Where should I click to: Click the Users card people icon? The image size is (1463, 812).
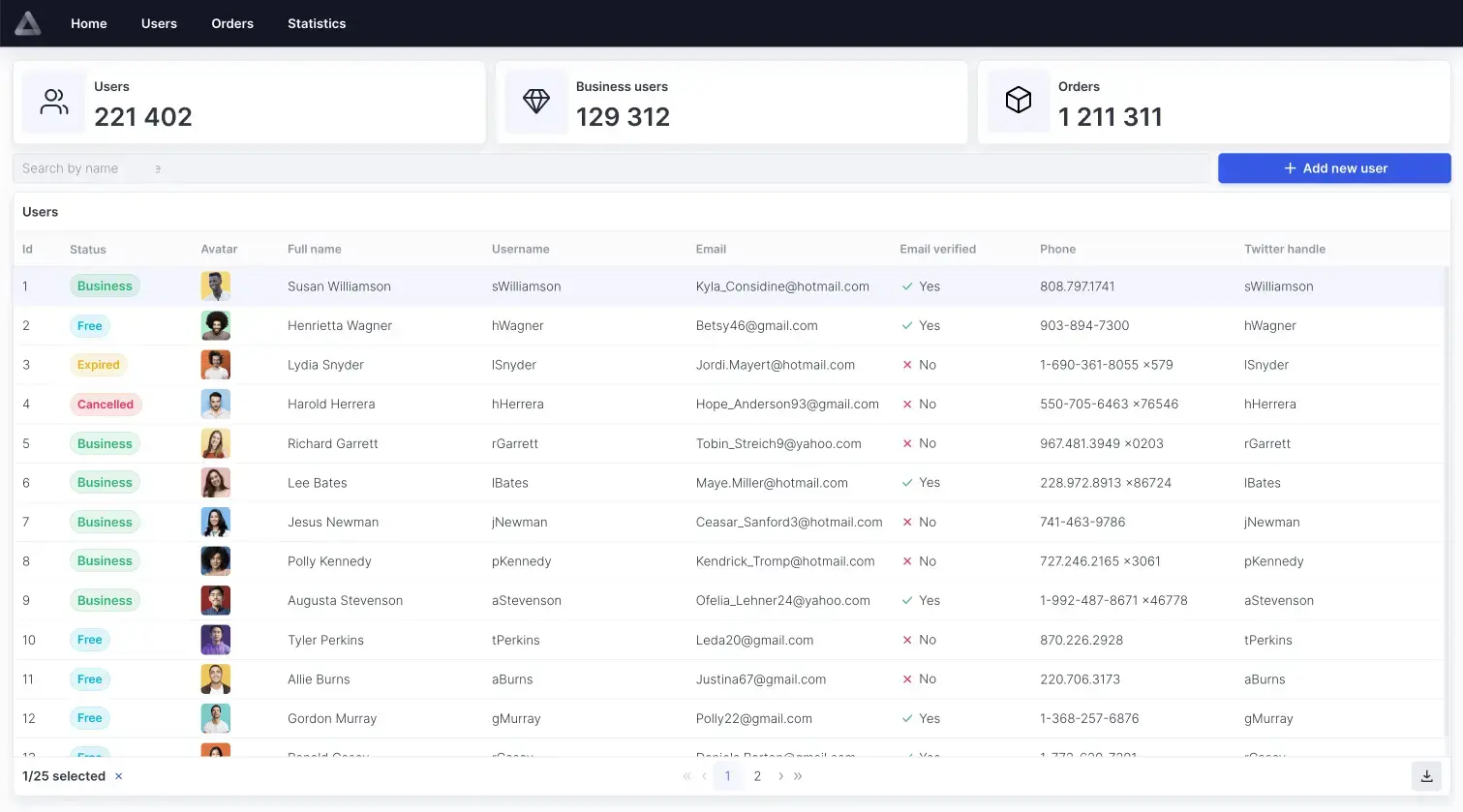pyautogui.click(x=54, y=102)
